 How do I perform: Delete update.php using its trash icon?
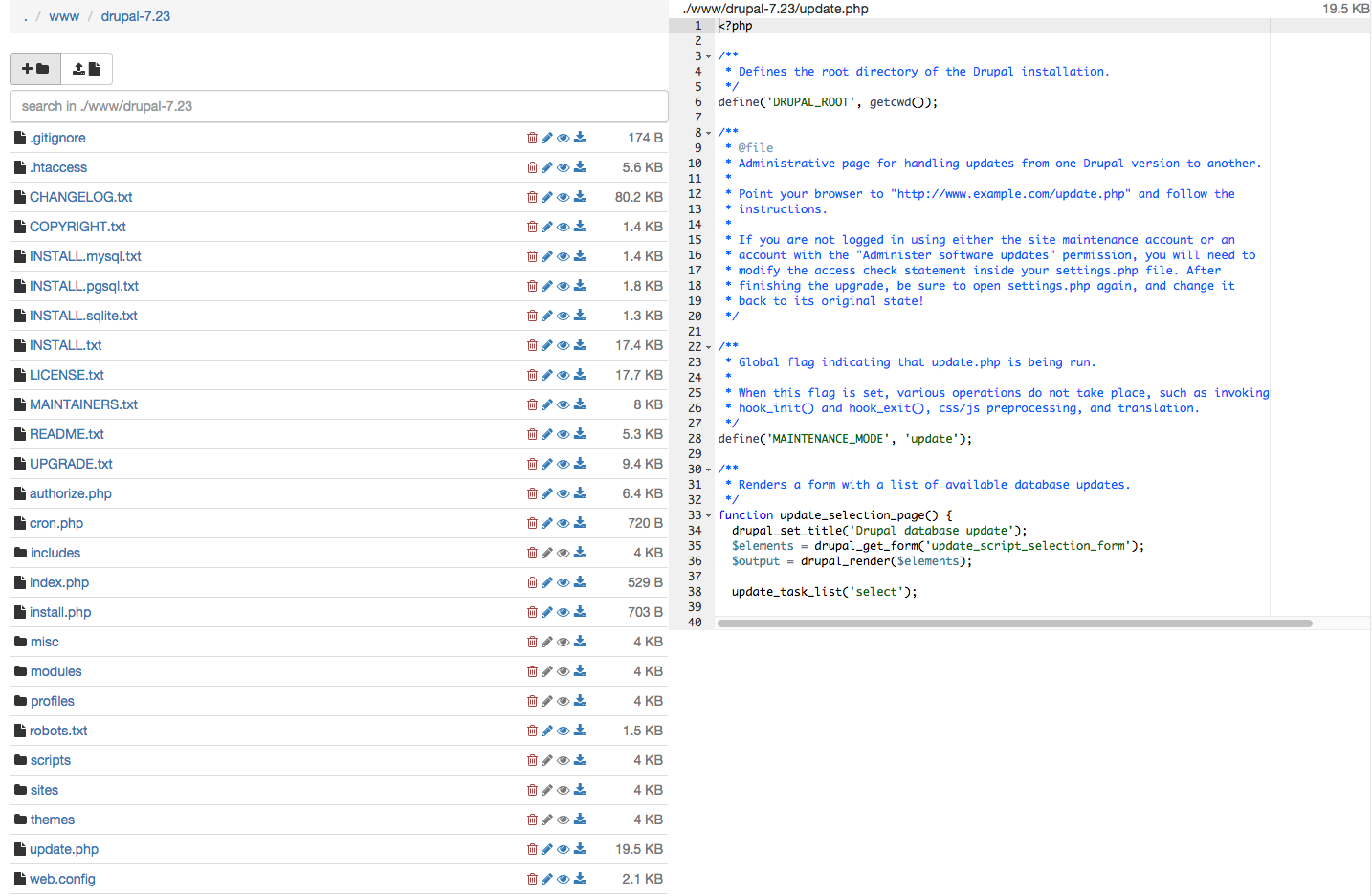pyautogui.click(x=533, y=849)
